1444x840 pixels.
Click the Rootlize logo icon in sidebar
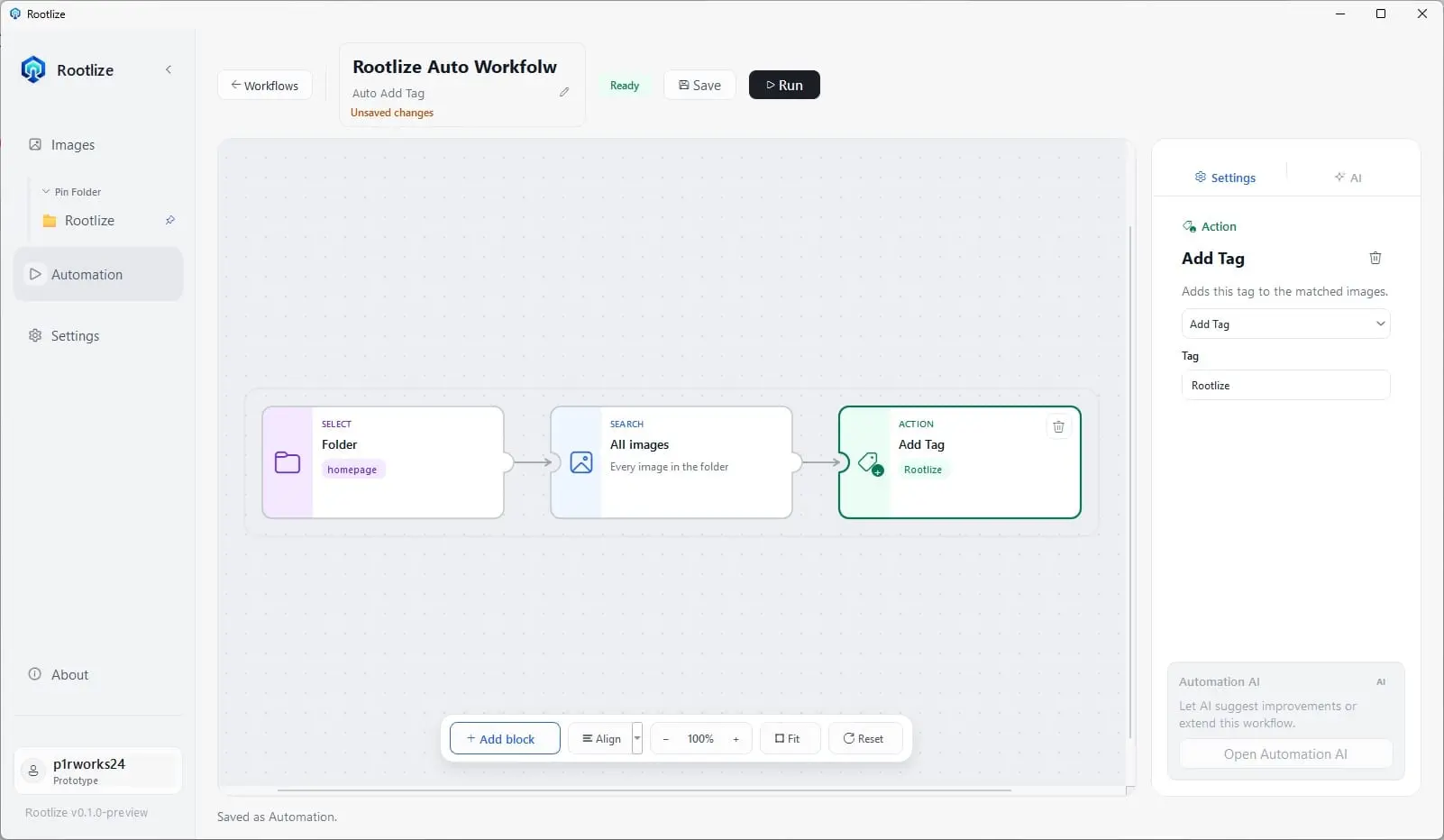(x=33, y=69)
